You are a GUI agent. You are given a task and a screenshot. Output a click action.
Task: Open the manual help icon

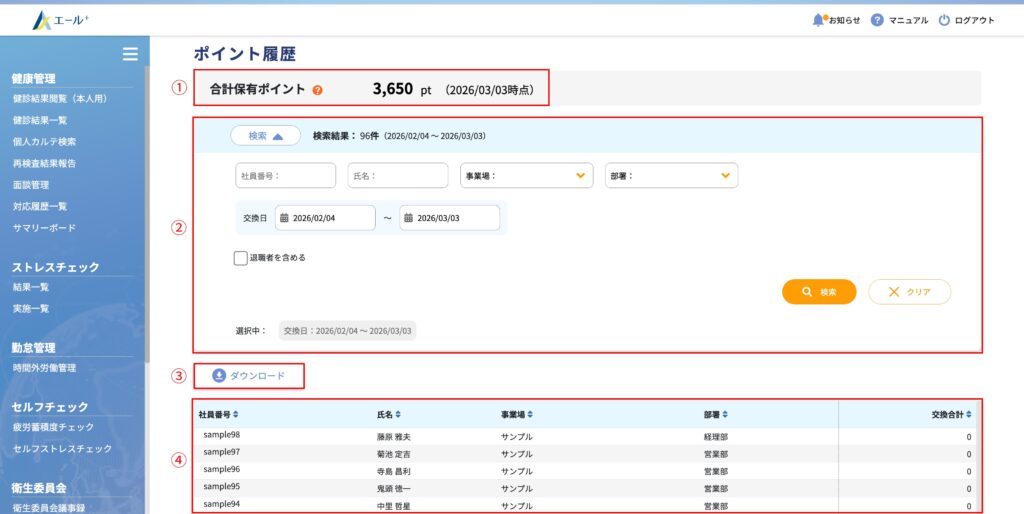(x=877, y=20)
